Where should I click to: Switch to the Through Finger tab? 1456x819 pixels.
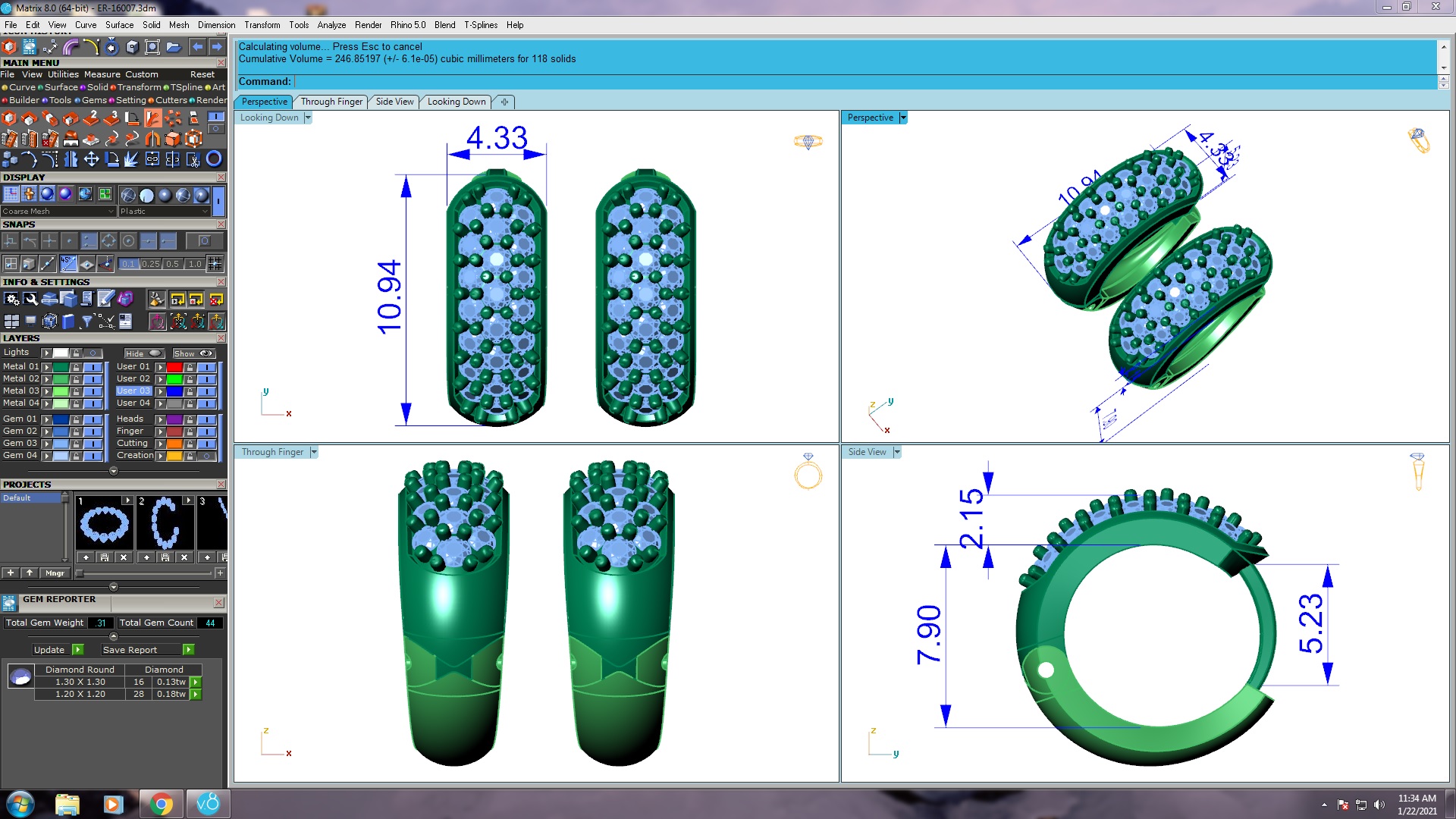331,102
